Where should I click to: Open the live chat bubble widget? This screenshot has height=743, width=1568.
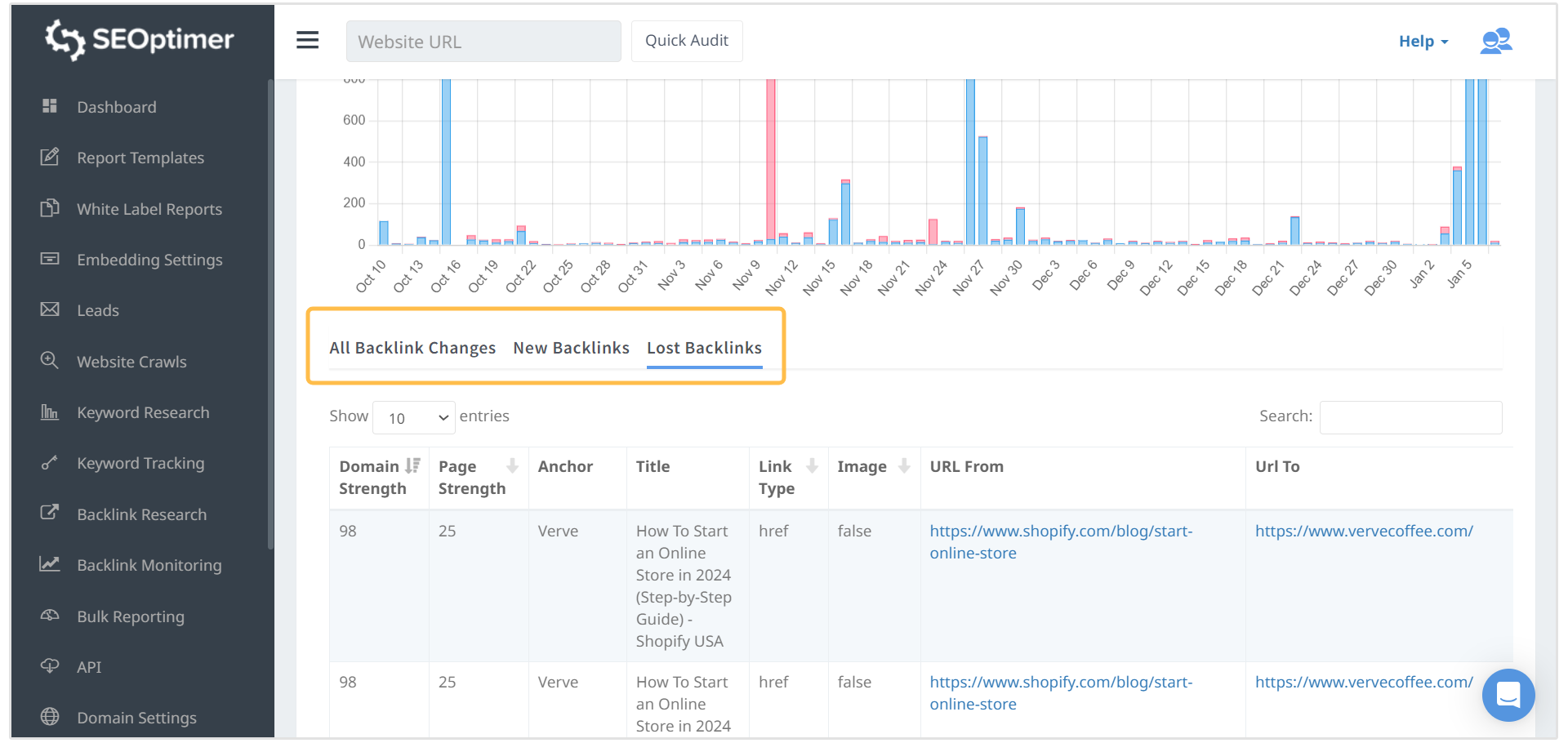pyautogui.click(x=1508, y=695)
